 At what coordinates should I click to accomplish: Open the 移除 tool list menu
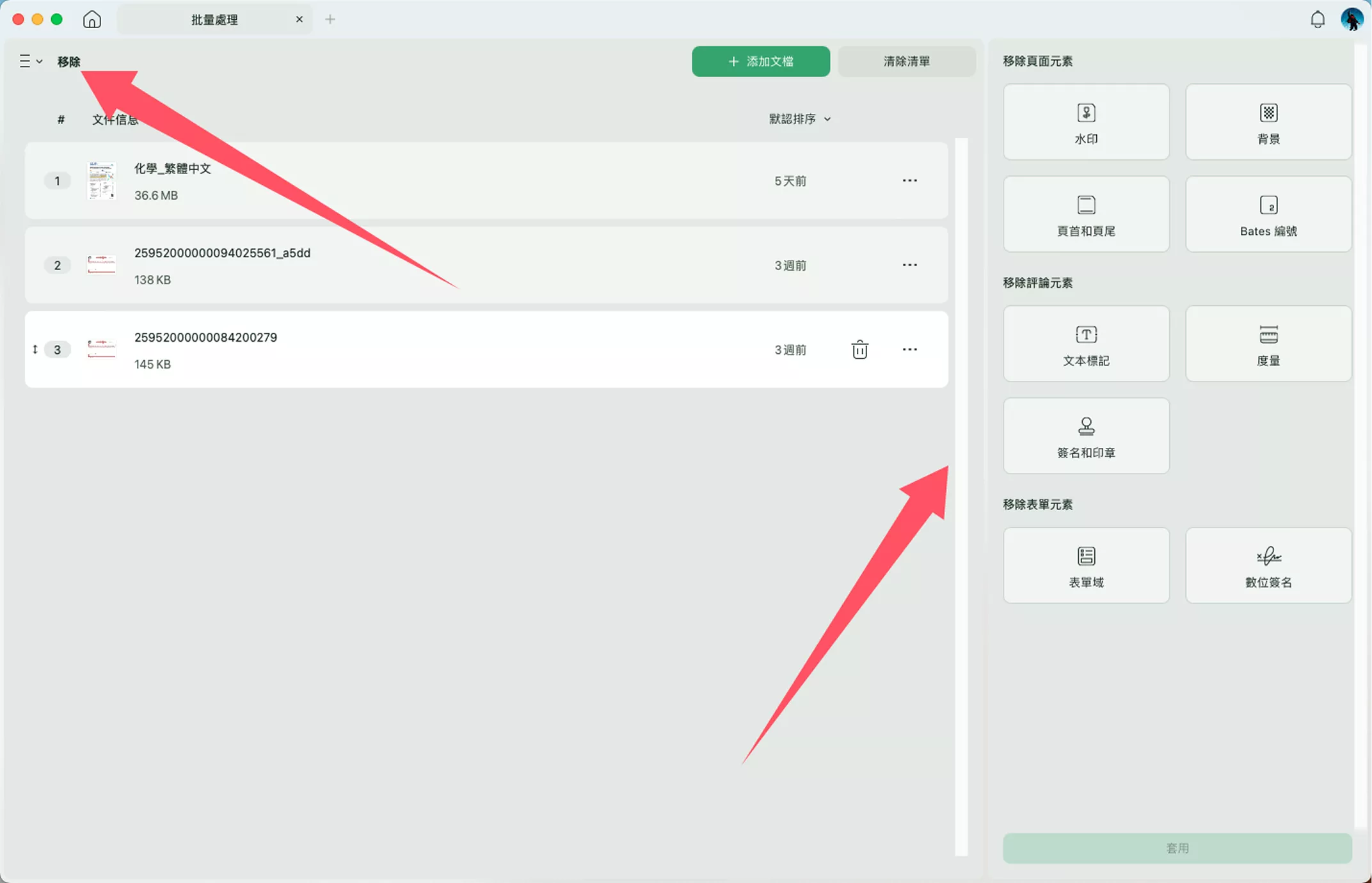[x=30, y=61]
